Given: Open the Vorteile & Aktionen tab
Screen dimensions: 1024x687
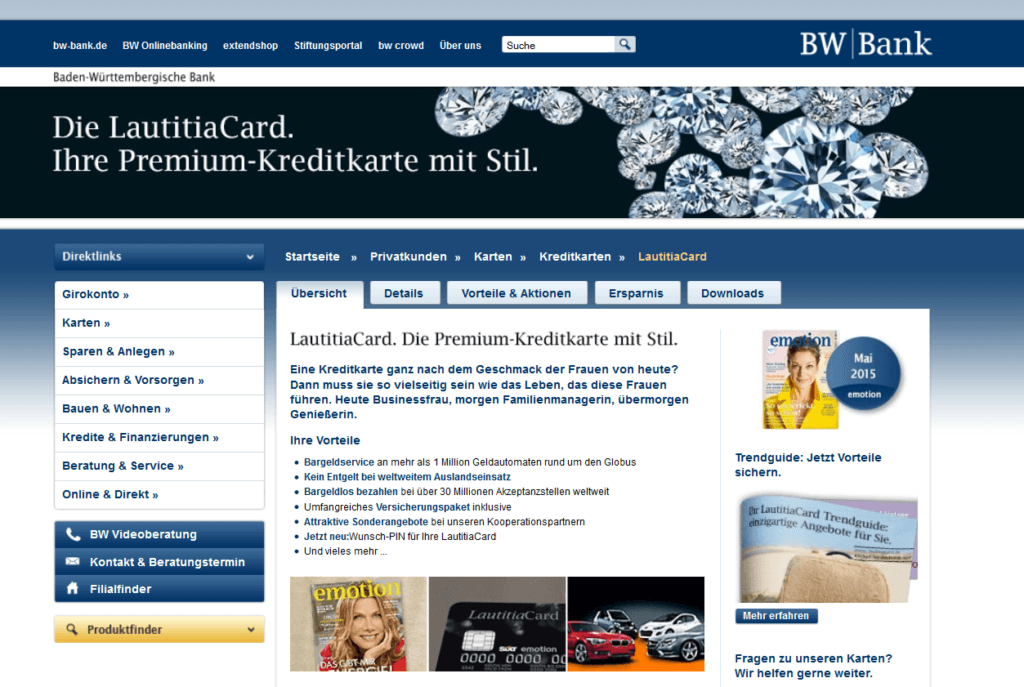Looking at the screenshot, I should tap(517, 293).
